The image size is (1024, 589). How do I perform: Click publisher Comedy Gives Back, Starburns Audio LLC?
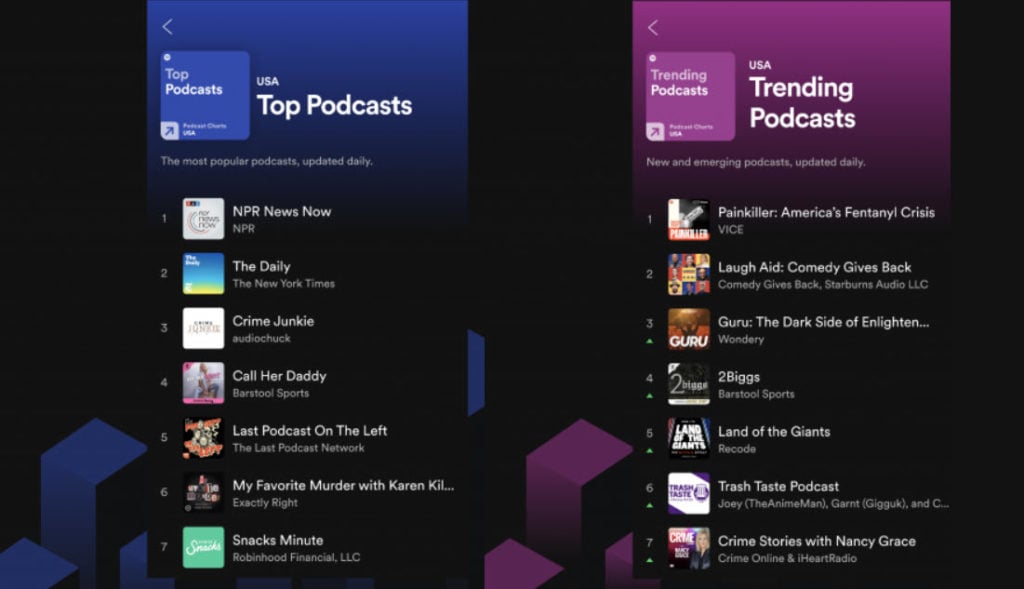[x=823, y=285]
